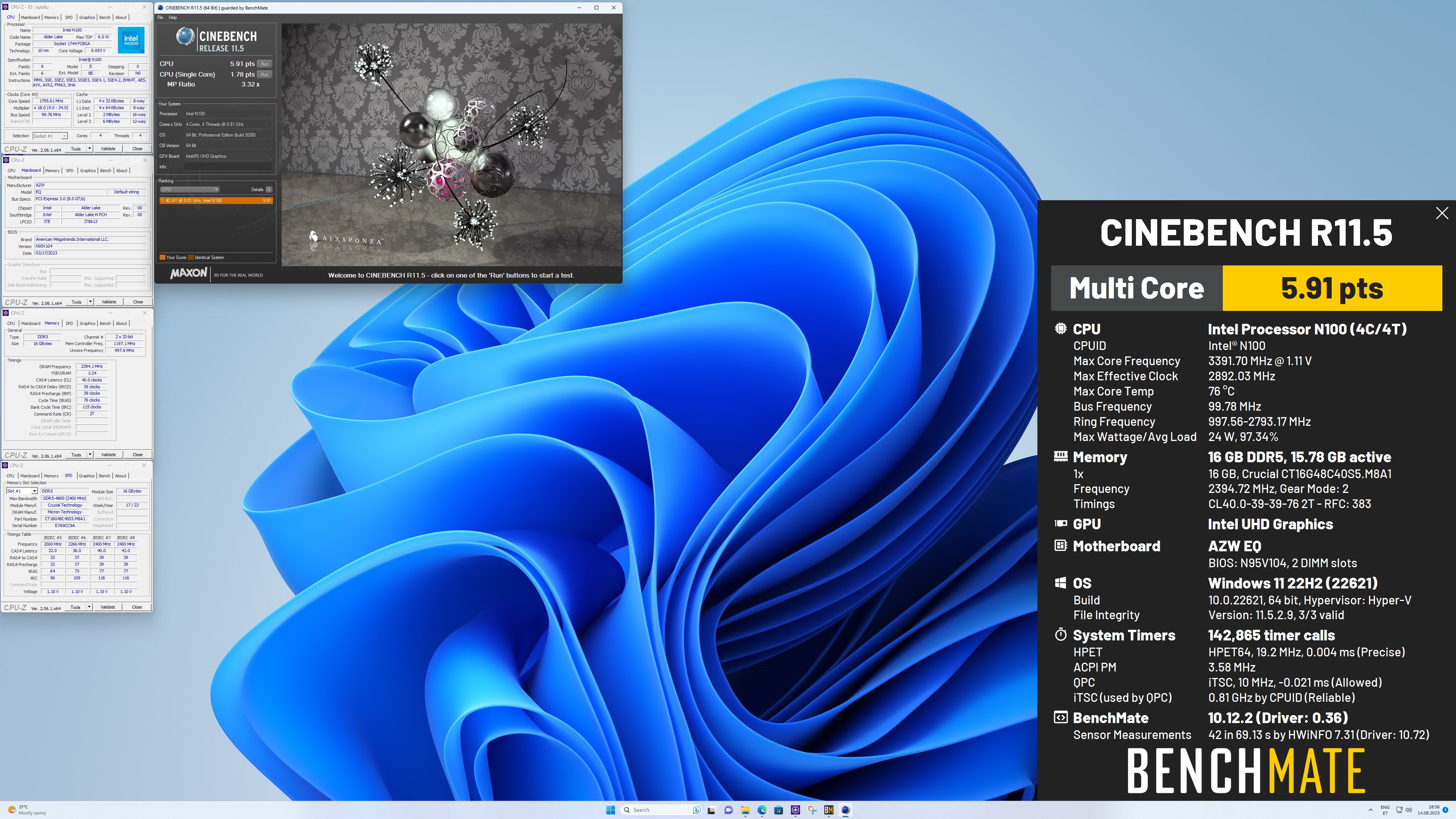Viewport: 1456px width, 819px height.
Task: Select the orange Intel N100 ranking bar
Action: tap(217, 201)
